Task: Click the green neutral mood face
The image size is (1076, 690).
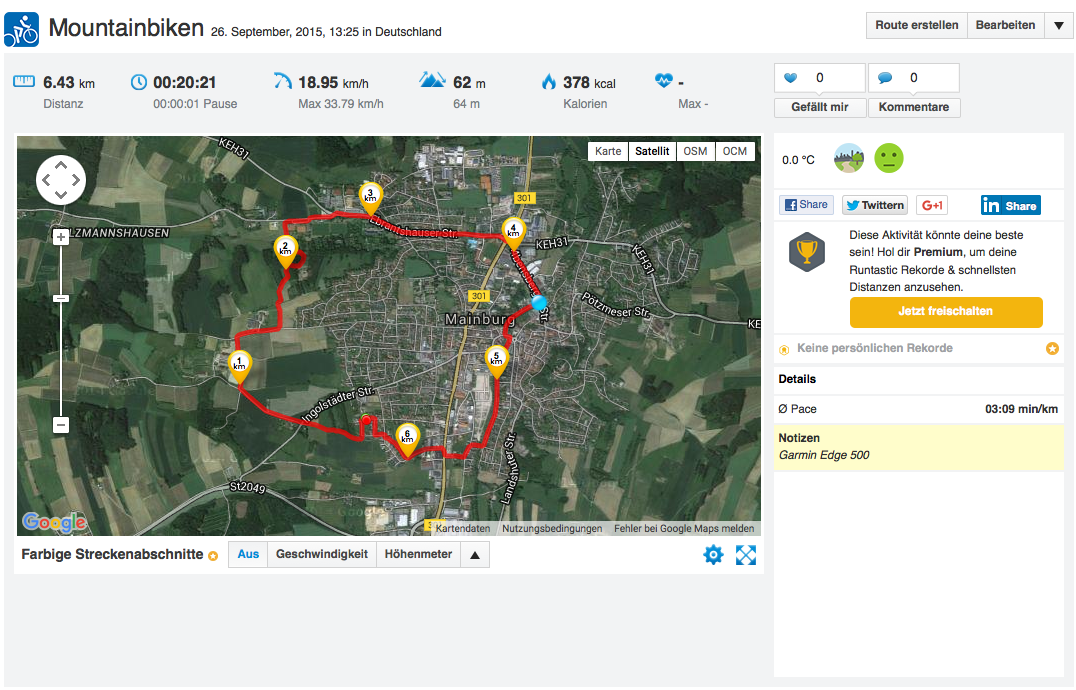Action: [x=889, y=158]
